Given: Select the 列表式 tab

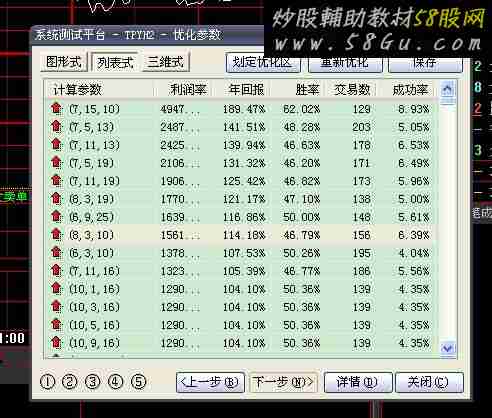Looking at the screenshot, I should [x=115, y=62].
